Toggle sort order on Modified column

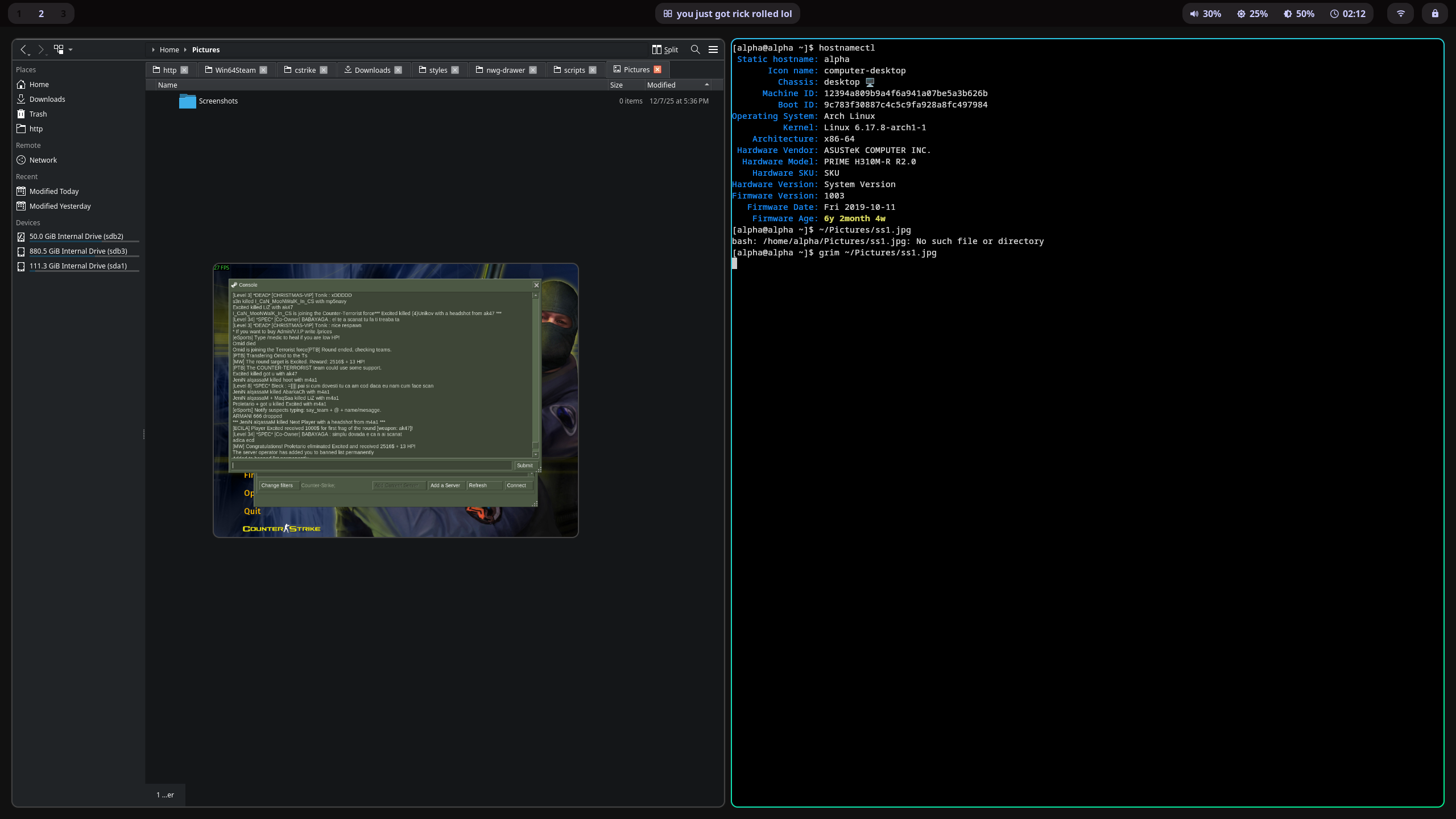[x=677, y=85]
